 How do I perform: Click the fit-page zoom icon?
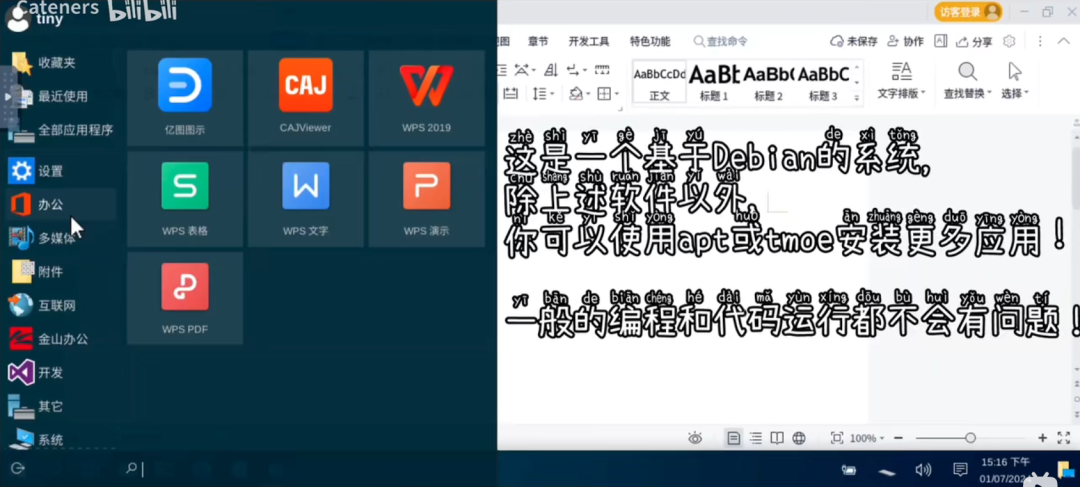[x=837, y=438]
